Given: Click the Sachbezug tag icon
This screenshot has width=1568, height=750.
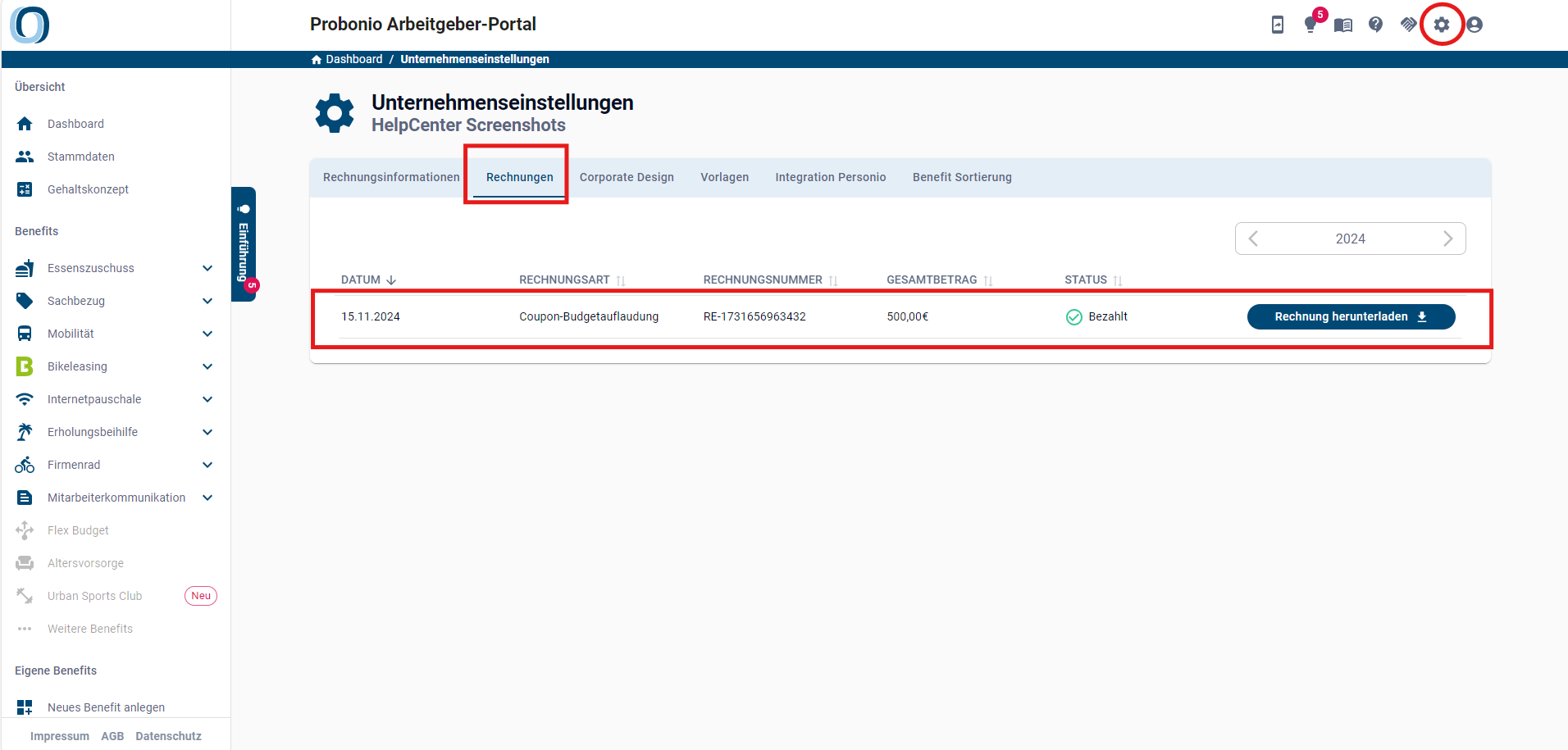Looking at the screenshot, I should tap(25, 301).
